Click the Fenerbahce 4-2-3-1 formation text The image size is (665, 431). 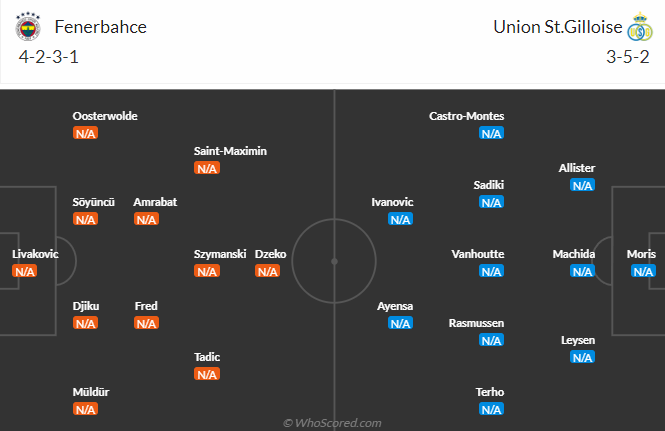coord(49,57)
